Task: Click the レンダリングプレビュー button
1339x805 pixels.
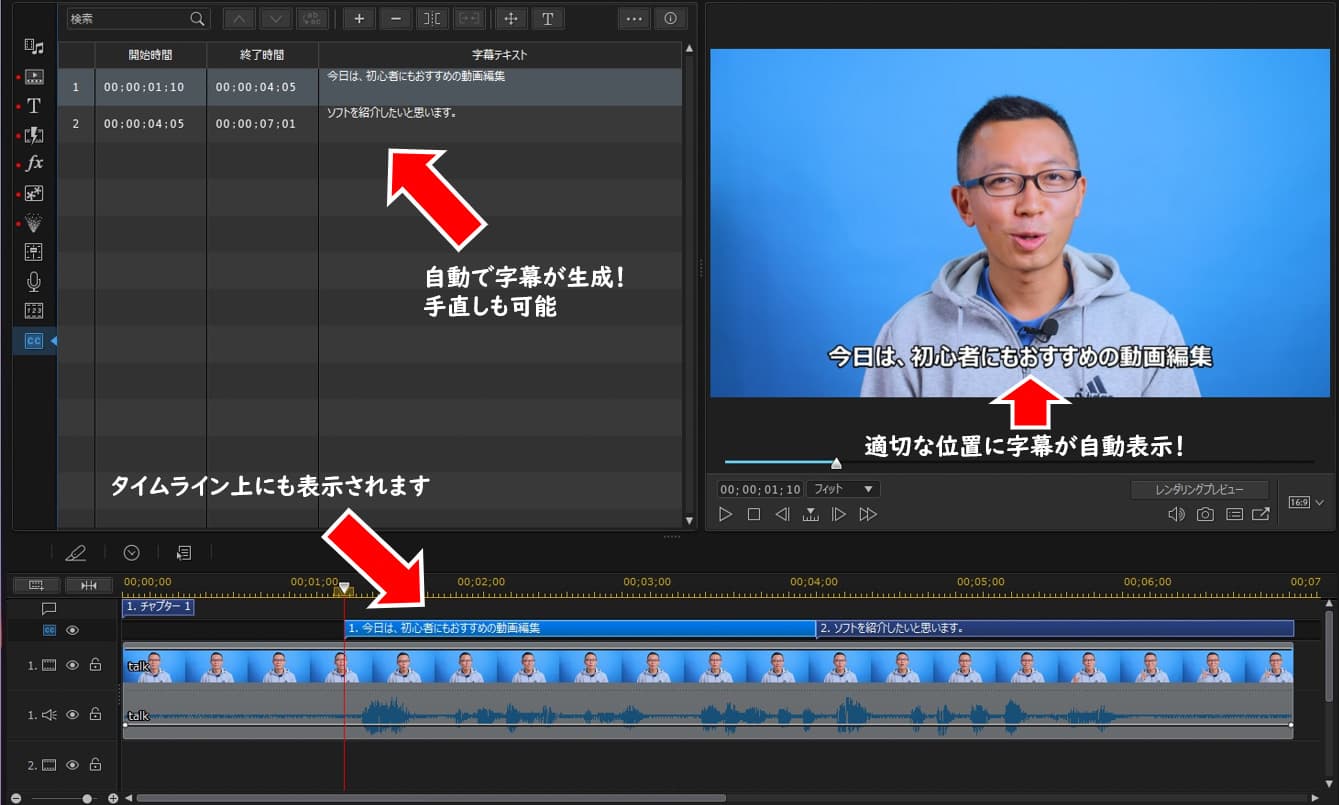Action: coord(1199,489)
